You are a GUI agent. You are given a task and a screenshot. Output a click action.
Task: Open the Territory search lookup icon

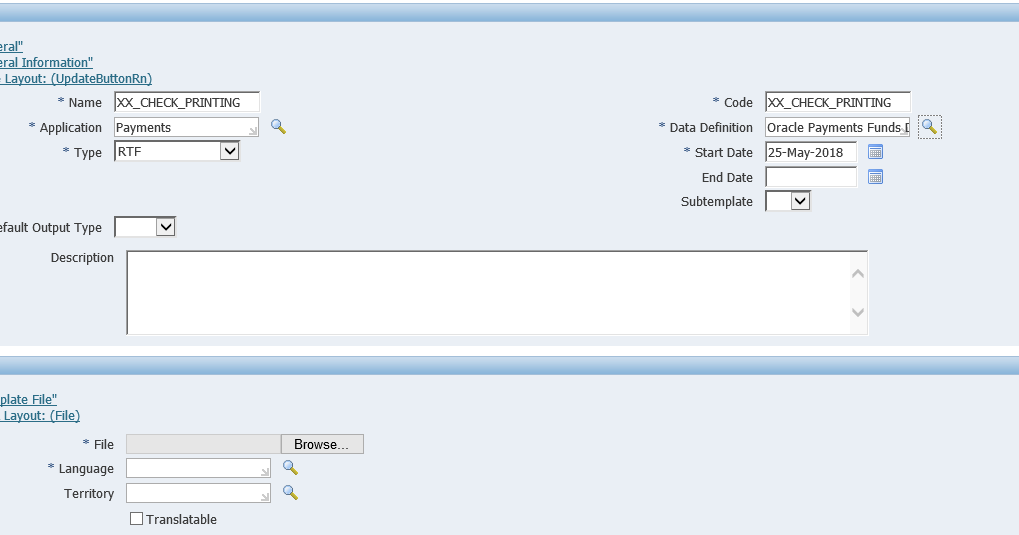tap(290, 493)
